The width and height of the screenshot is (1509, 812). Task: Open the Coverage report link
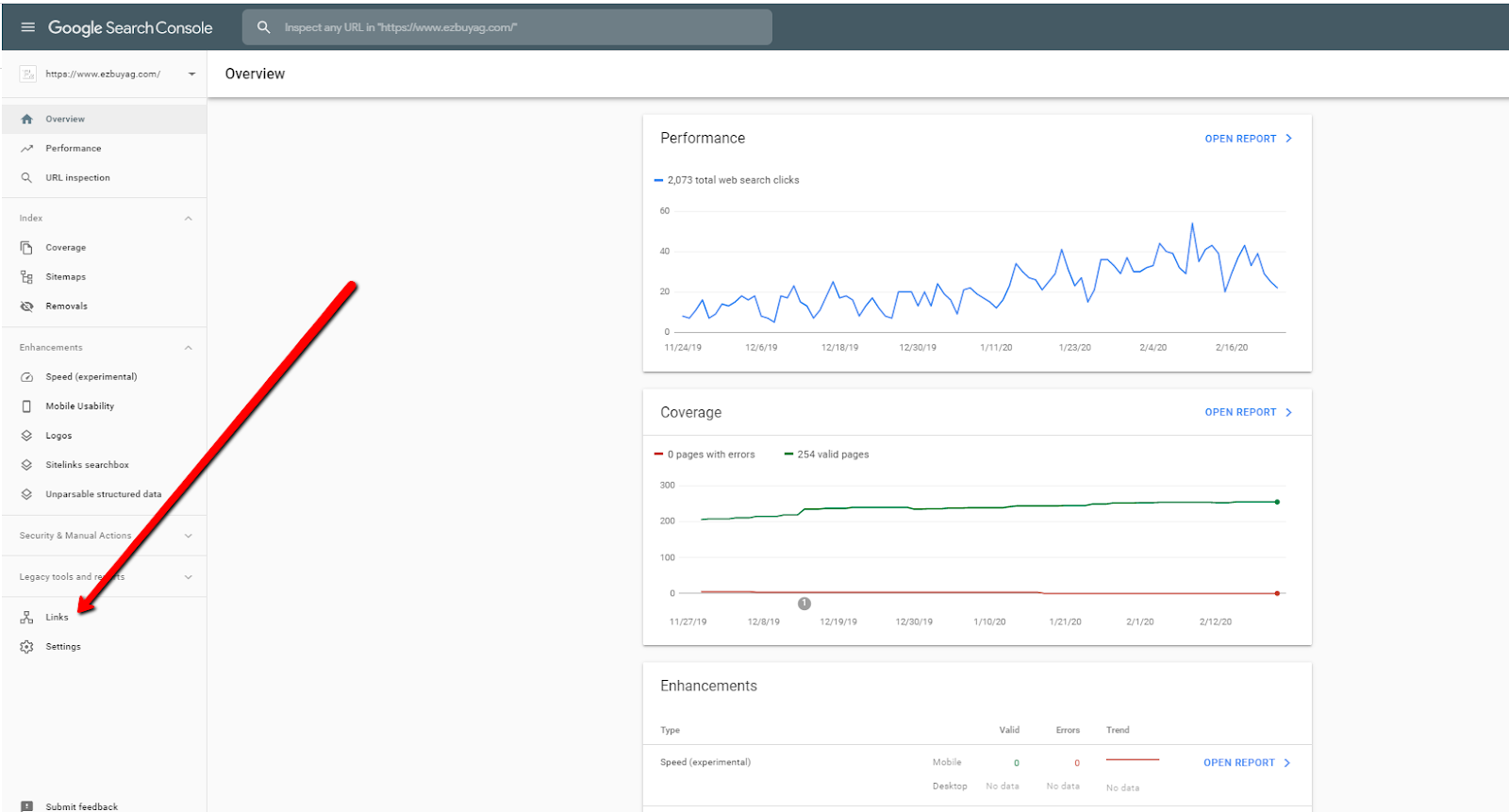tap(1248, 412)
